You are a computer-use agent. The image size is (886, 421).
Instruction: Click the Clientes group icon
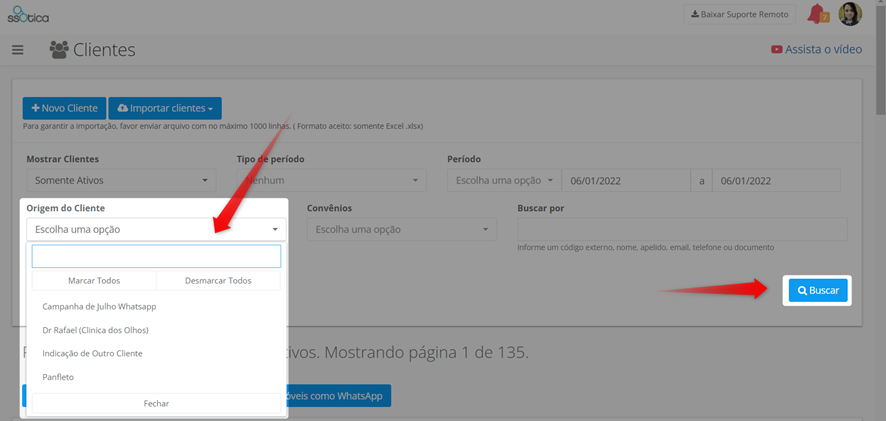pyautogui.click(x=59, y=50)
